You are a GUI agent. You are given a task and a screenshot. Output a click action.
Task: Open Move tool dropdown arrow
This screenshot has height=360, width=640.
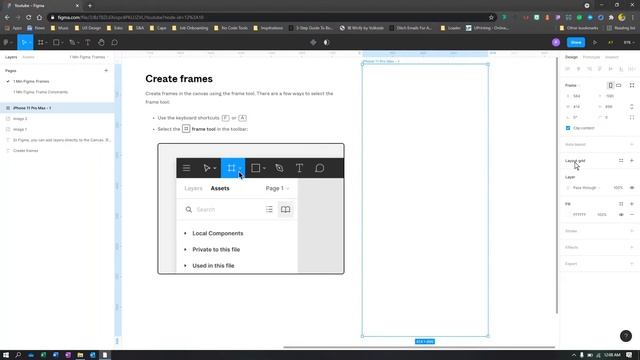[x=30, y=43]
